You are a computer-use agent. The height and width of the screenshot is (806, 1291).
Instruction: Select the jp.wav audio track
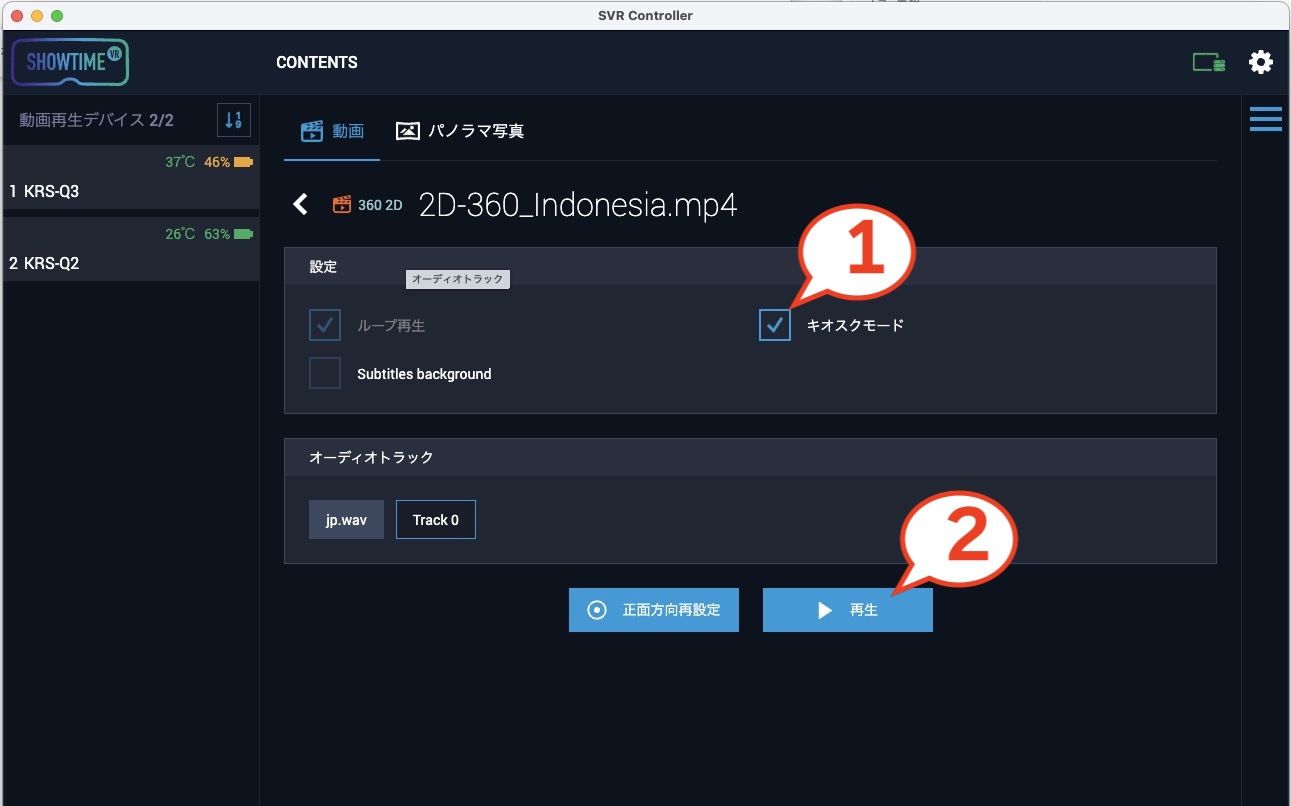pyautogui.click(x=346, y=520)
